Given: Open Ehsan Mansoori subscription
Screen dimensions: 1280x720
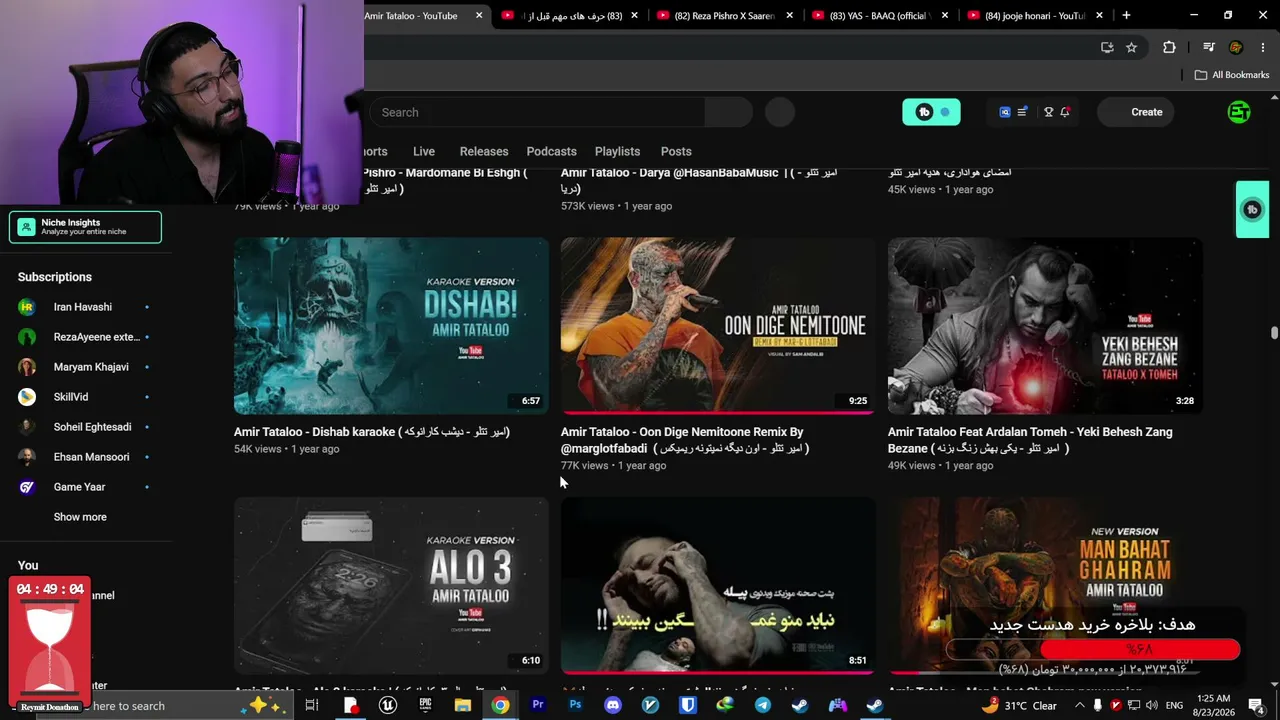Looking at the screenshot, I should 84,457.
